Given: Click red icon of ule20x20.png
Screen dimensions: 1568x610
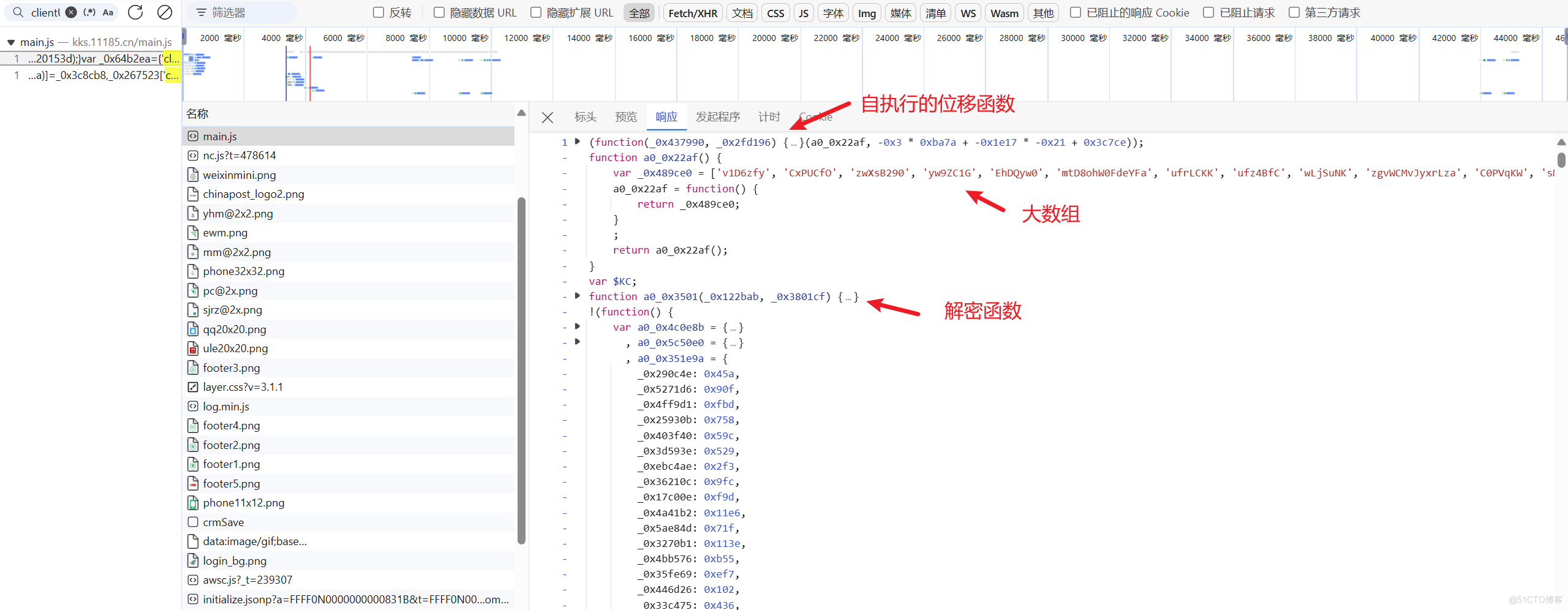Looking at the screenshot, I should 193,348.
